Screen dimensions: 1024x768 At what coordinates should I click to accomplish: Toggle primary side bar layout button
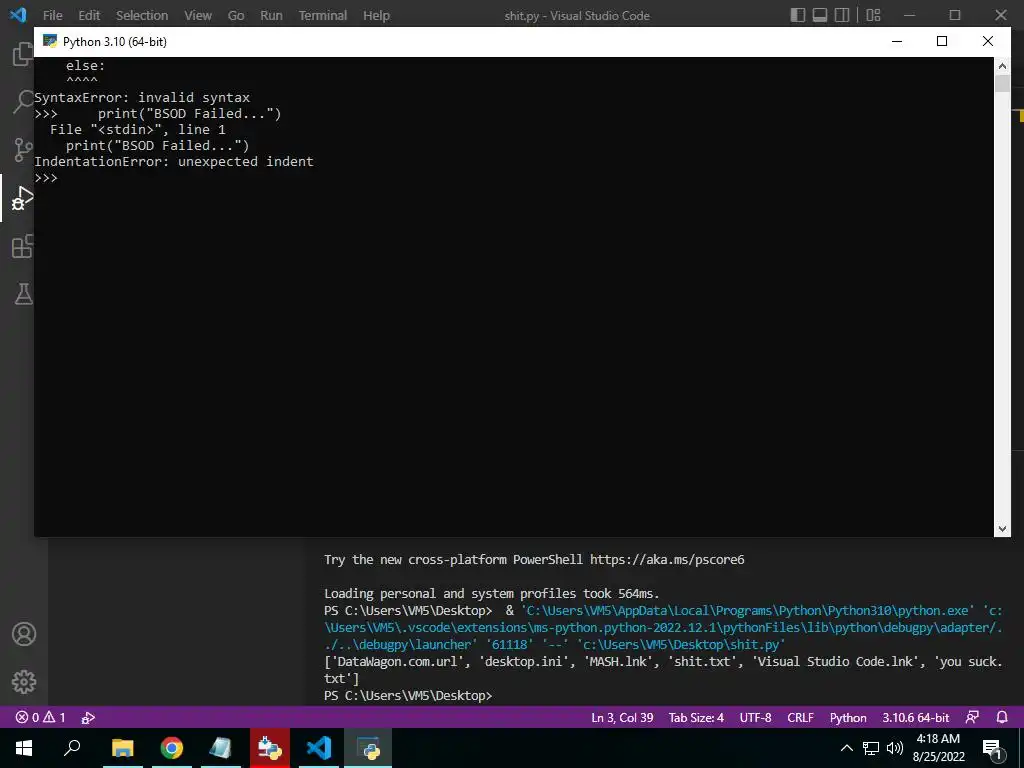click(797, 15)
